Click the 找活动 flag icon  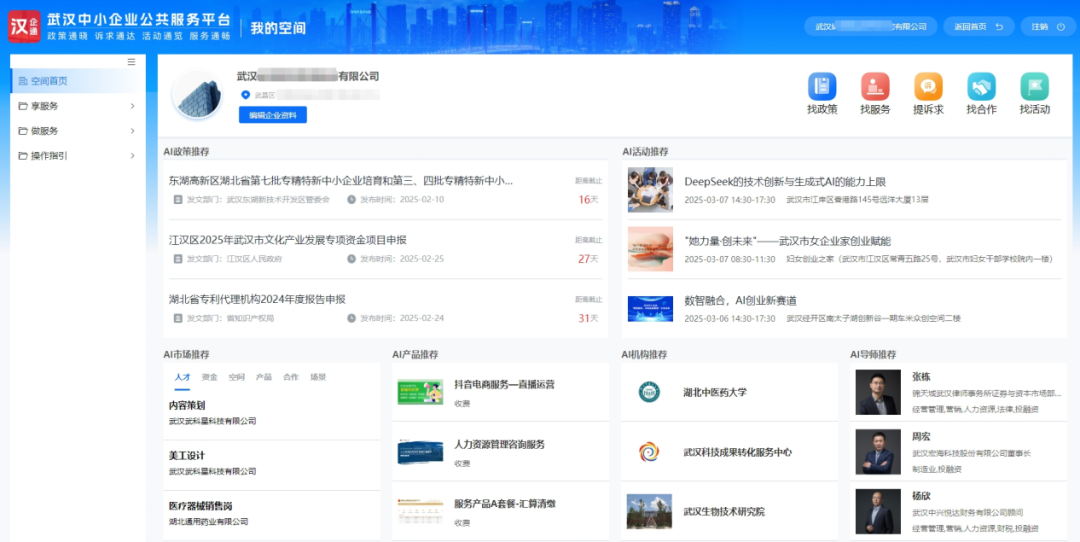click(x=1034, y=87)
